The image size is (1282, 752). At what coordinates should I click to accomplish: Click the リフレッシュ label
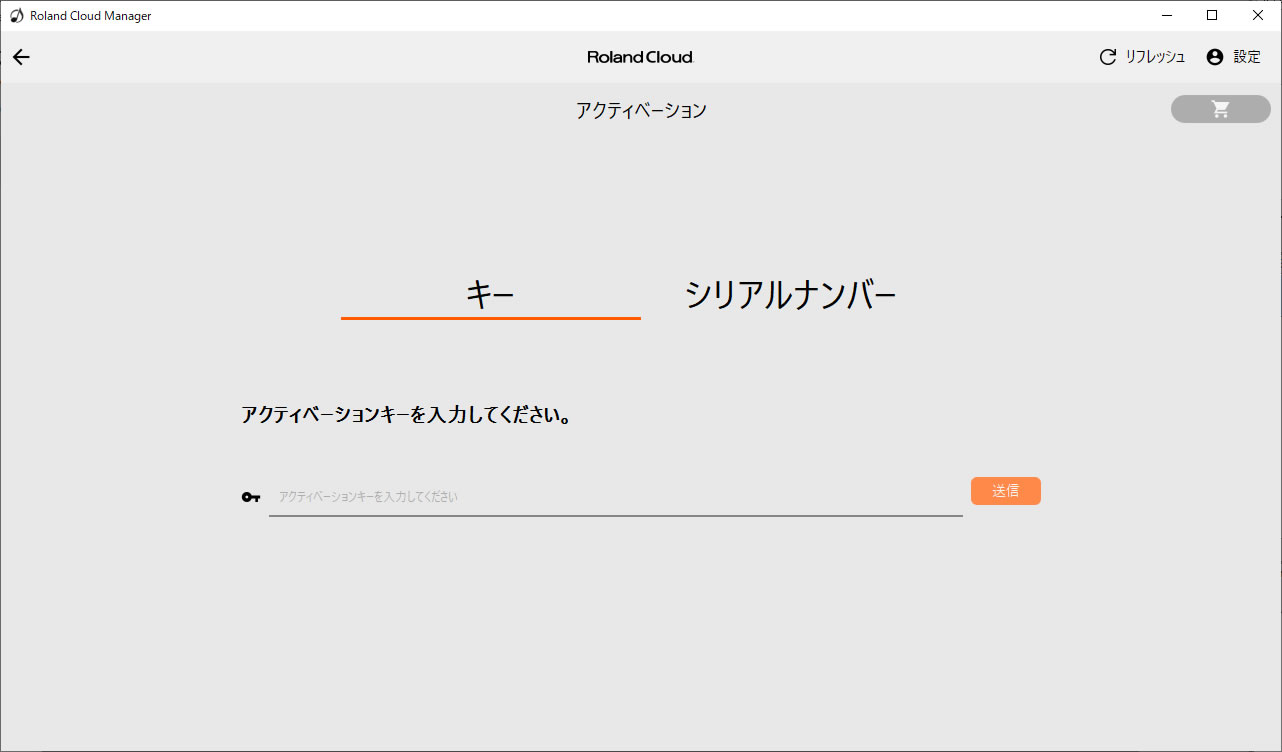(1155, 57)
